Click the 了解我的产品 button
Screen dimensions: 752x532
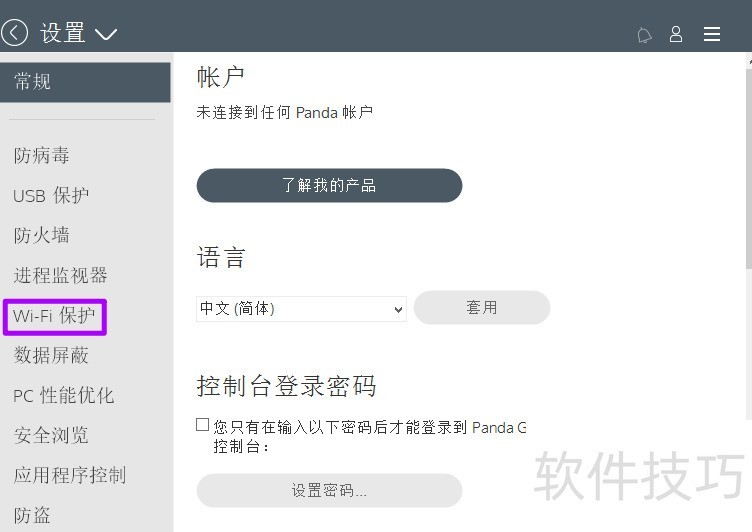pos(329,185)
